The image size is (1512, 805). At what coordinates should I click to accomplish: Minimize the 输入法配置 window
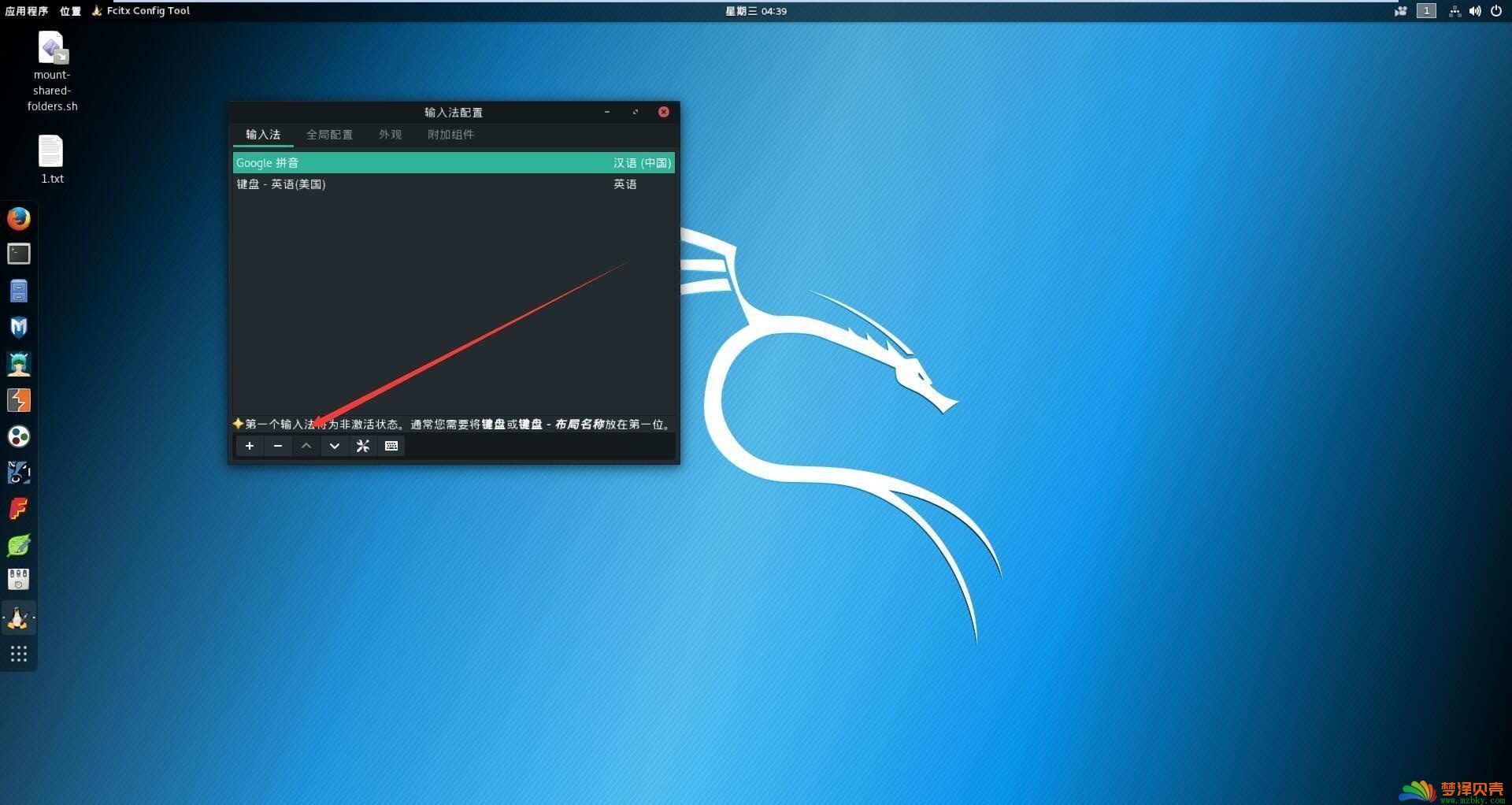point(607,112)
